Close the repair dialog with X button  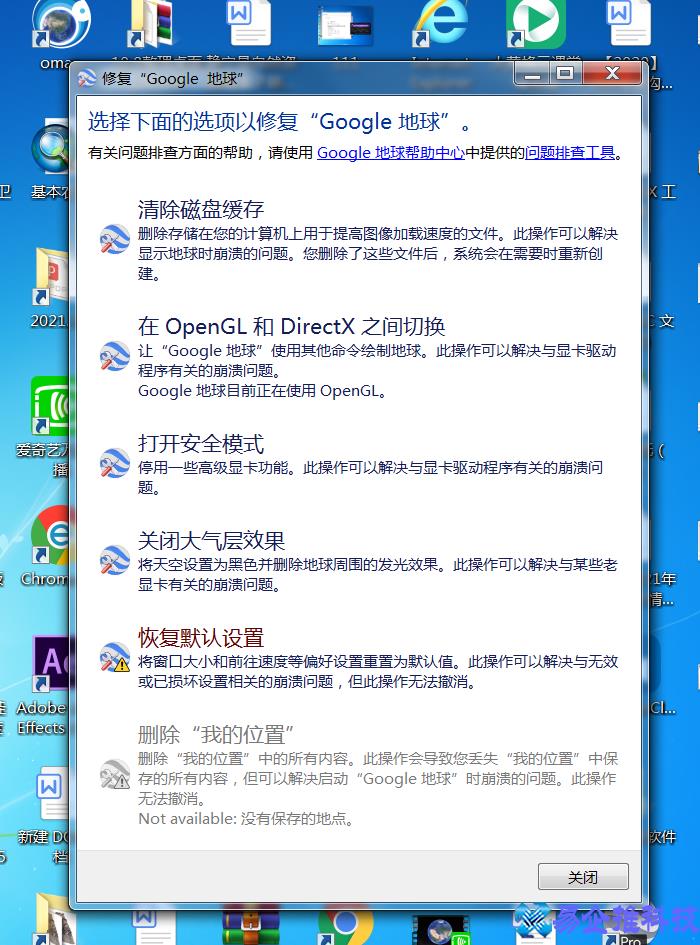612,74
